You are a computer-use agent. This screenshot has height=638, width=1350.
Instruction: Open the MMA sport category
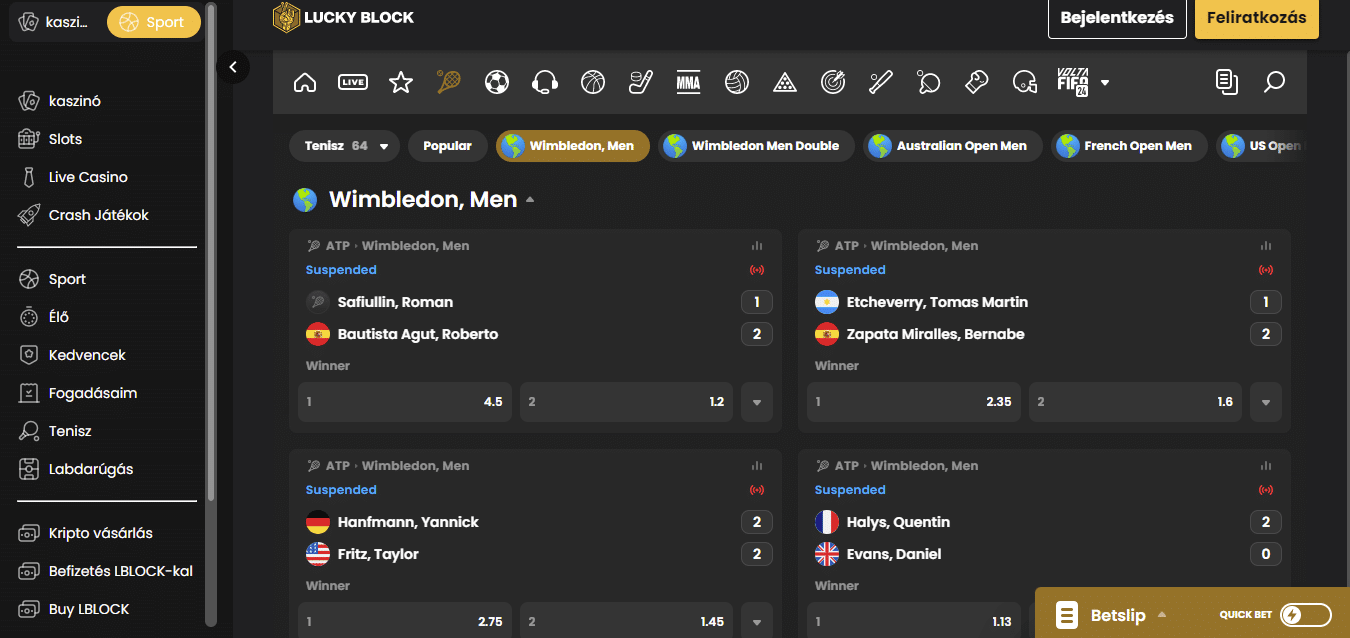688,82
